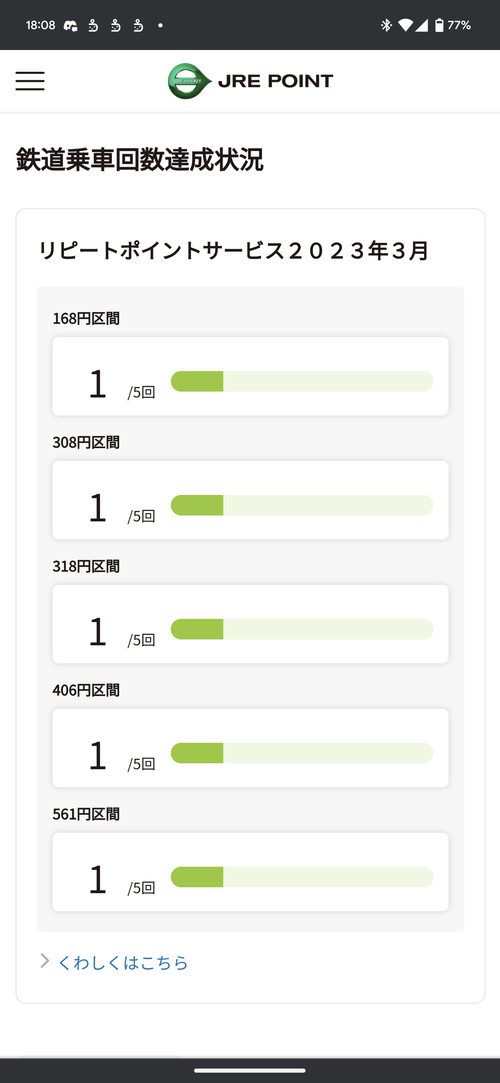Image resolution: width=500 pixels, height=1083 pixels.
Task: Tap the 168円区間 label
Action: point(86,318)
